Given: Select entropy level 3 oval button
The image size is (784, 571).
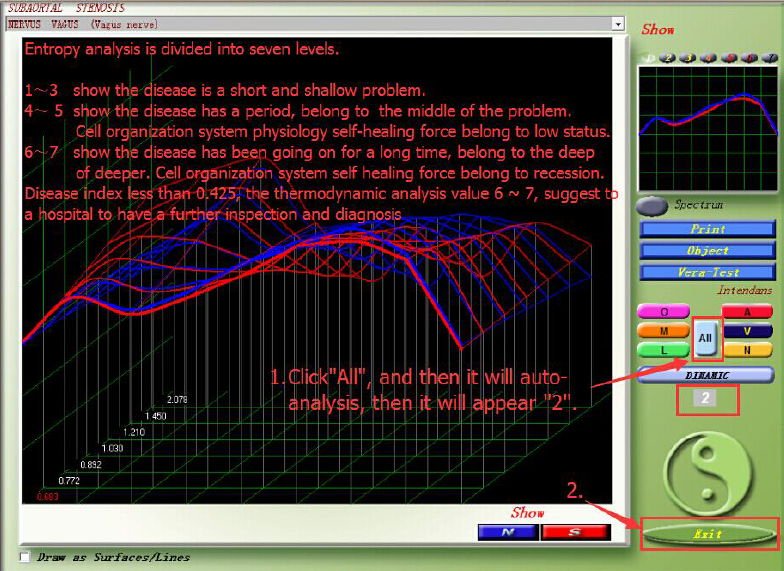Looking at the screenshot, I should [688, 58].
